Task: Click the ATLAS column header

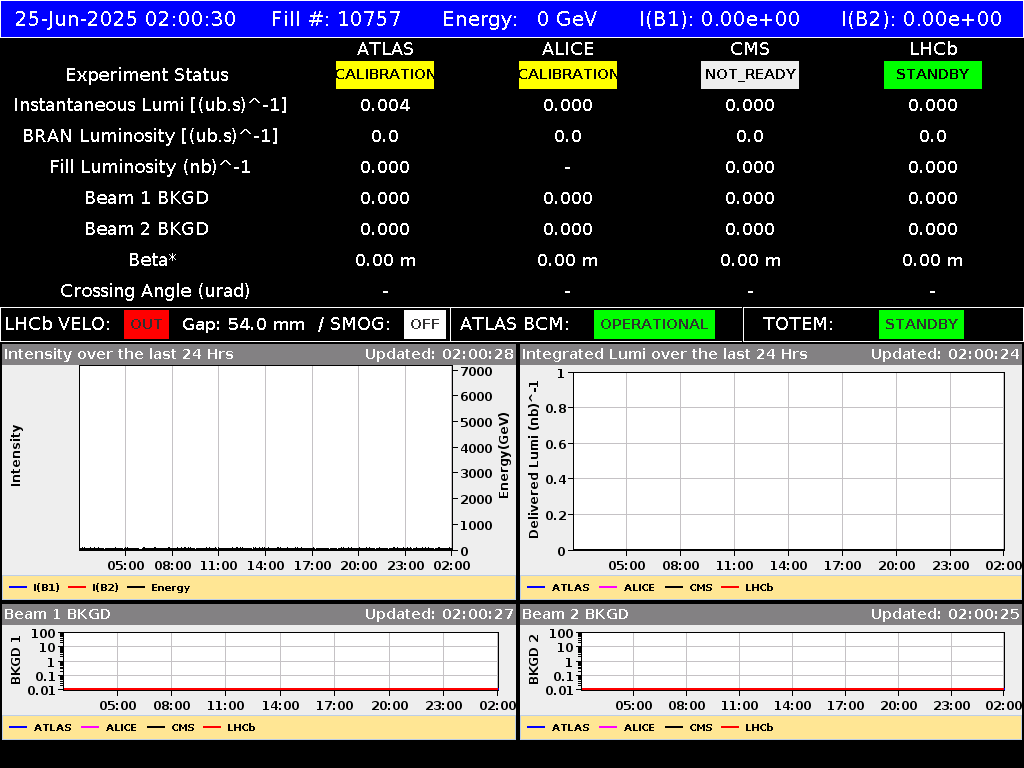Action: pos(385,49)
